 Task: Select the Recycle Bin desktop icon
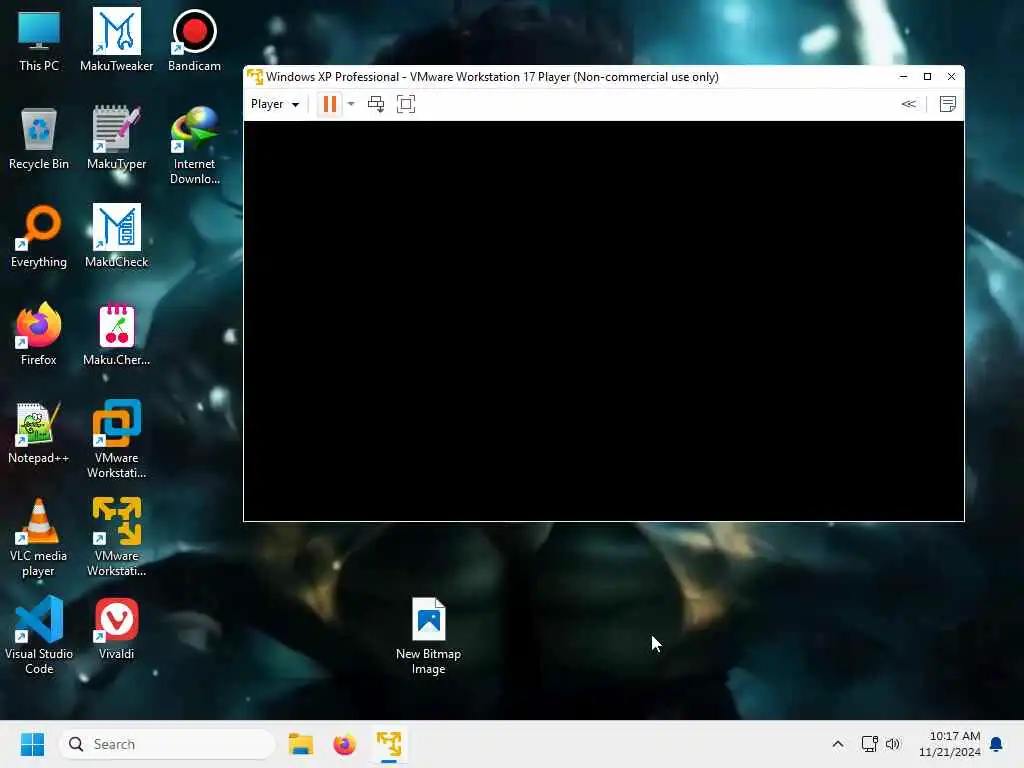[x=39, y=138]
